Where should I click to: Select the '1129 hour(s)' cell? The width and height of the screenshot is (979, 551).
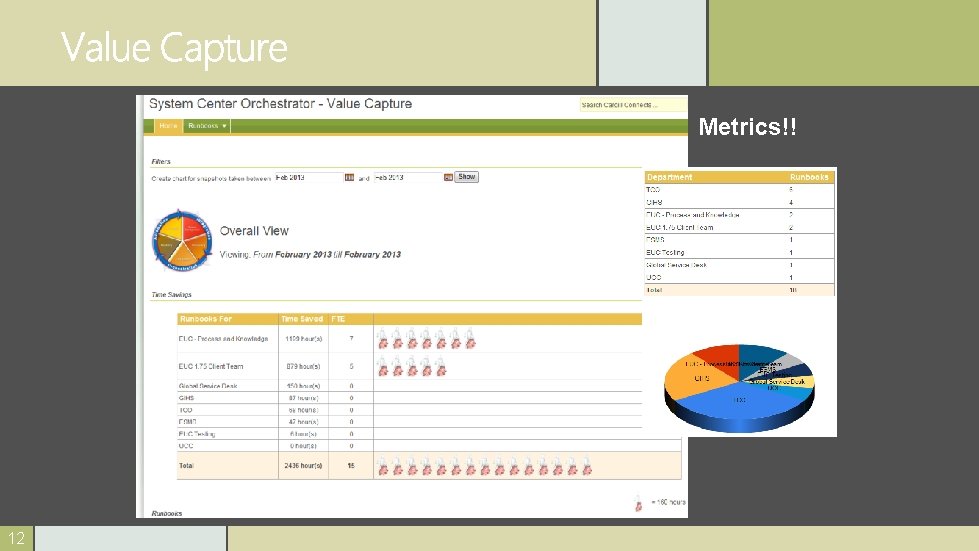[303, 339]
